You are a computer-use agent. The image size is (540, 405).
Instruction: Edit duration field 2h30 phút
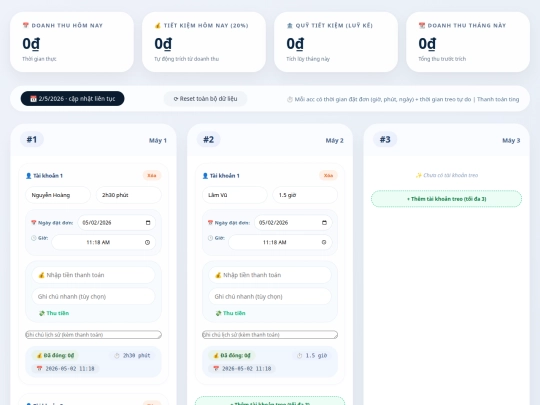[x=128, y=195]
